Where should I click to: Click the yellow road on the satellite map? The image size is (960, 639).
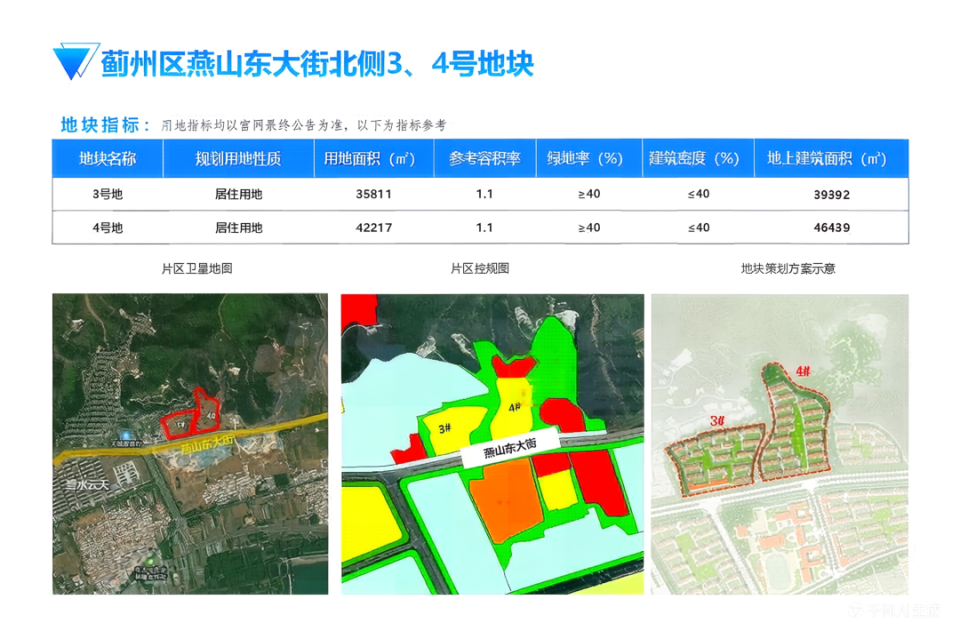click(190, 440)
